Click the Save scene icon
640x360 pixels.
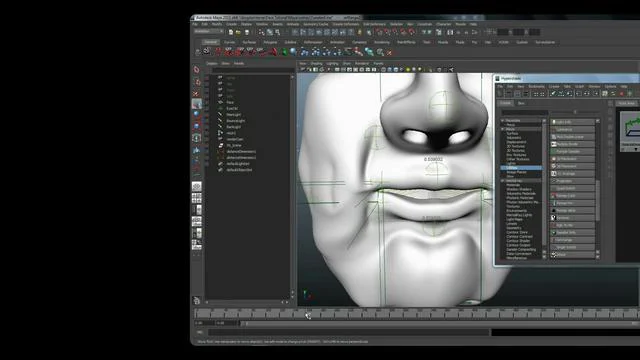click(247, 32)
